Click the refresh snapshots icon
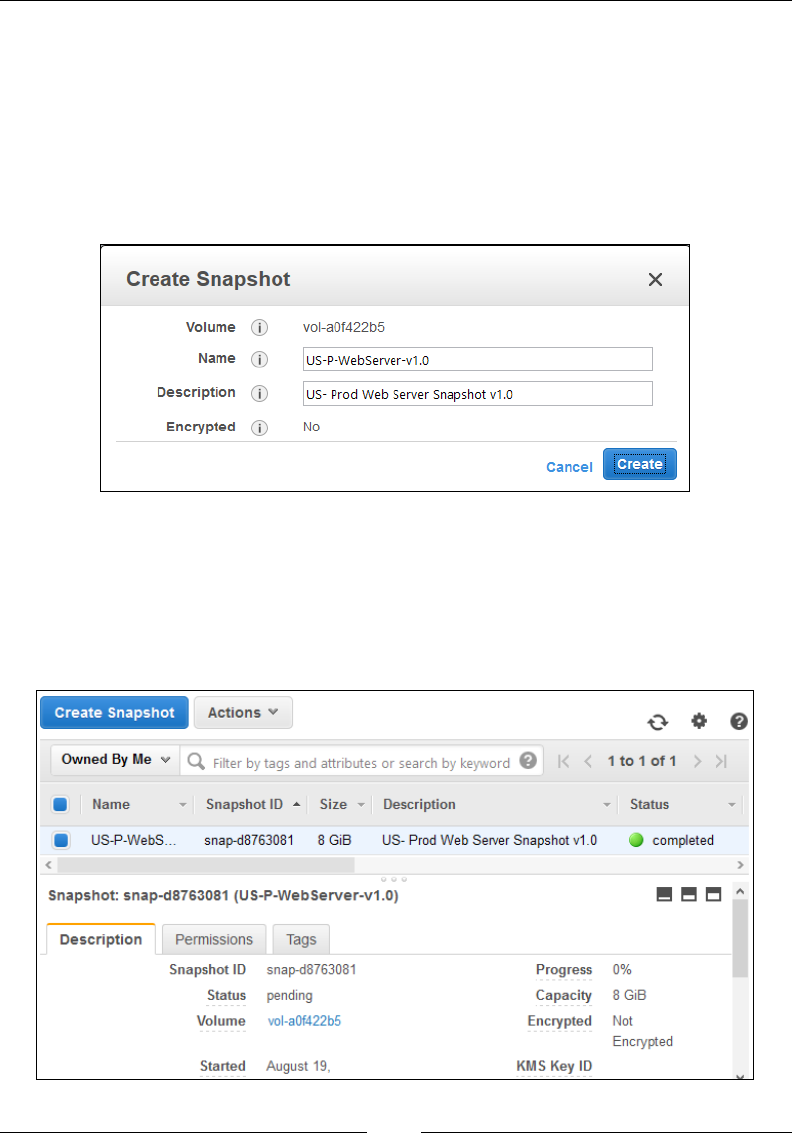This screenshot has width=792, height=1142. pos(657,722)
